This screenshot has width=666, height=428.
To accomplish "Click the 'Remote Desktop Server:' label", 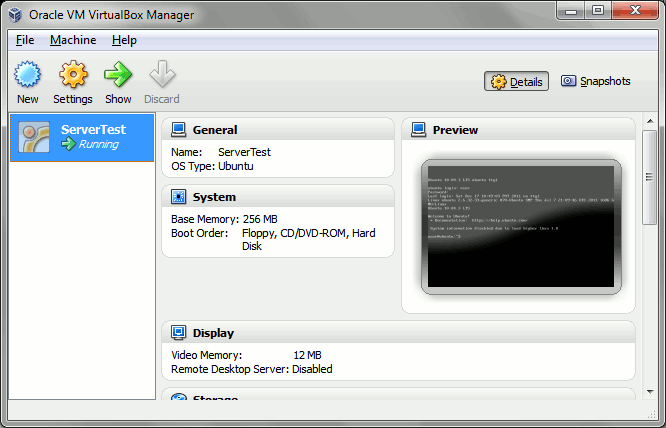I will pos(230,369).
